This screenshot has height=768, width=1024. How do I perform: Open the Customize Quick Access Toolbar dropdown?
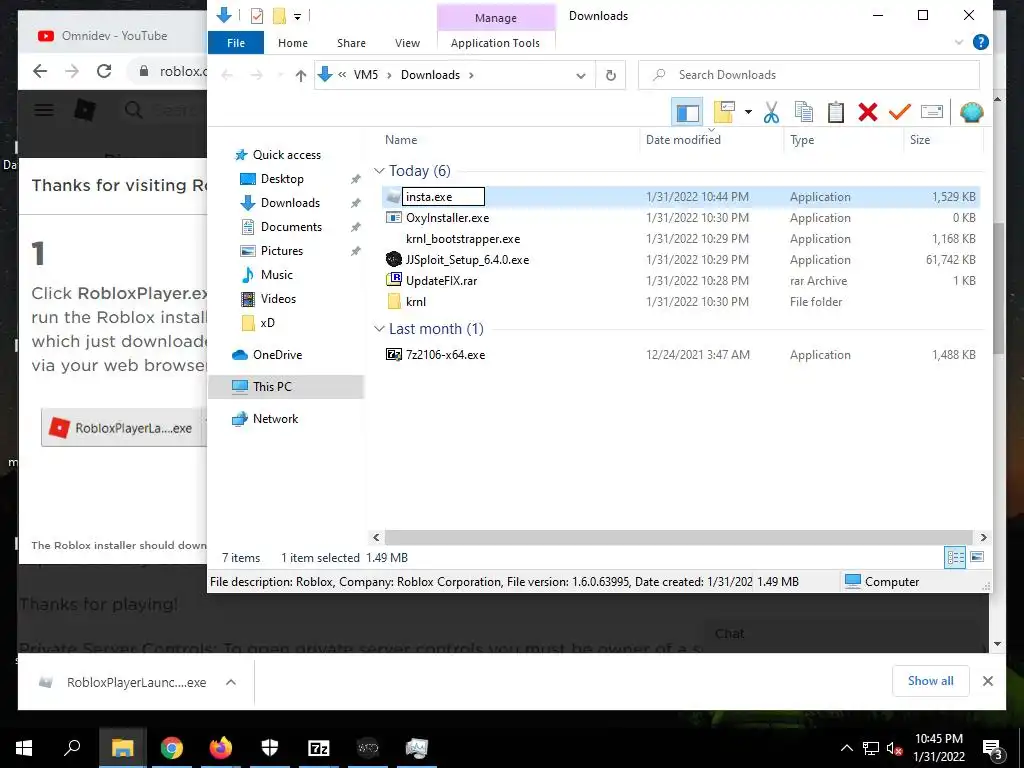pyautogui.click(x=297, y=16)
